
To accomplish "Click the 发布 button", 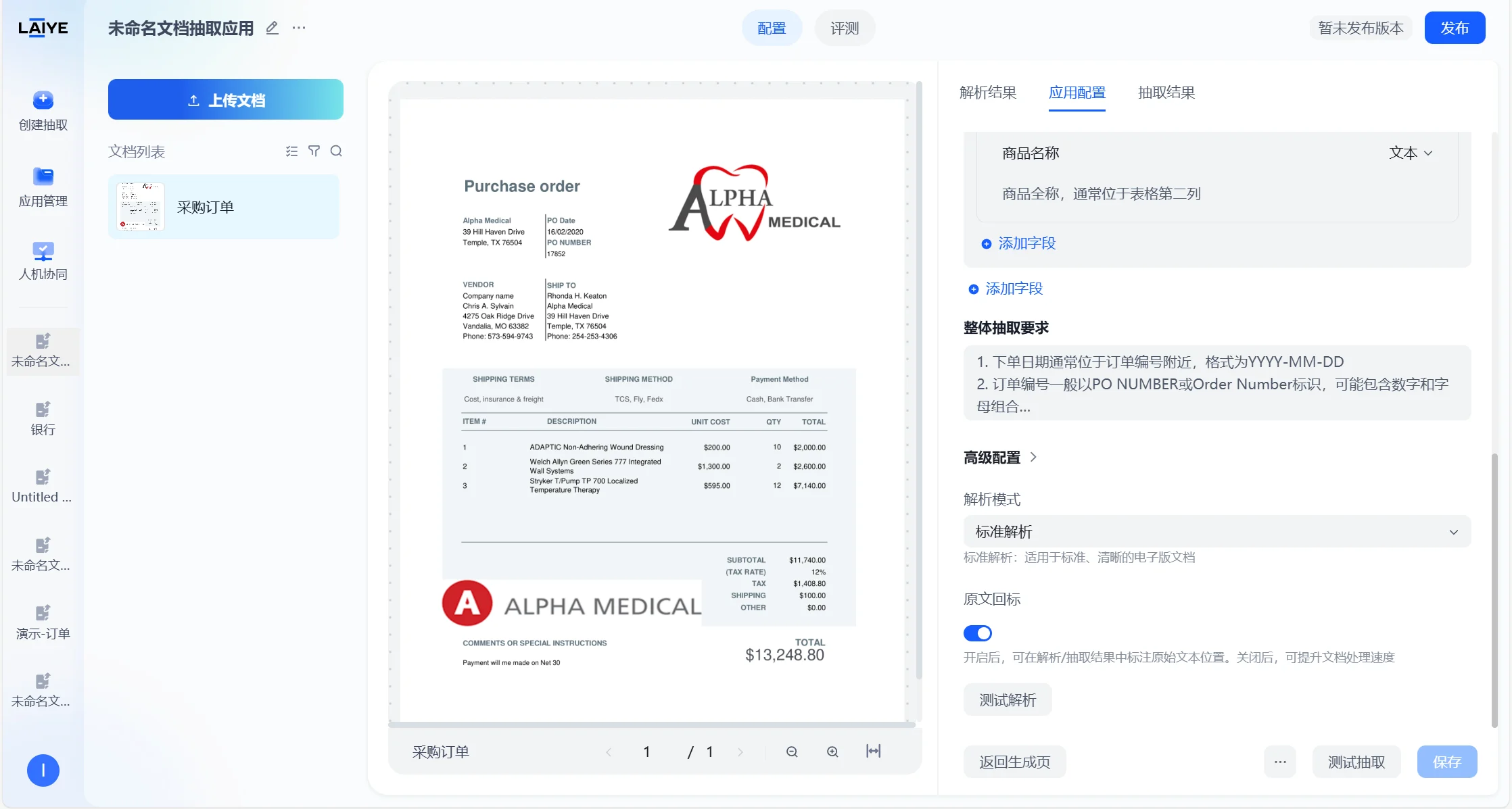I will click(x=1455, y=28).
